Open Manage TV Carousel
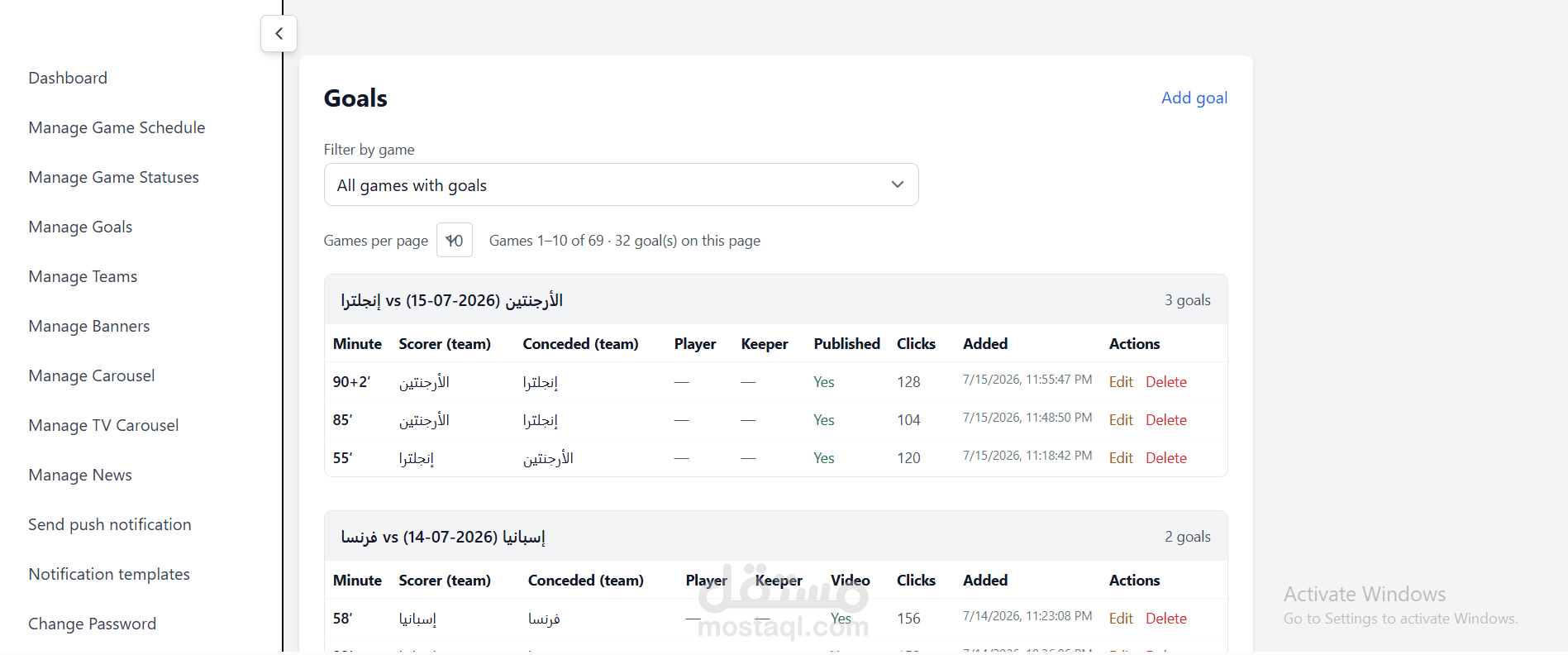Image resolution: width=1568 pixels, height=655 pixels. click(x=103, y=425)
